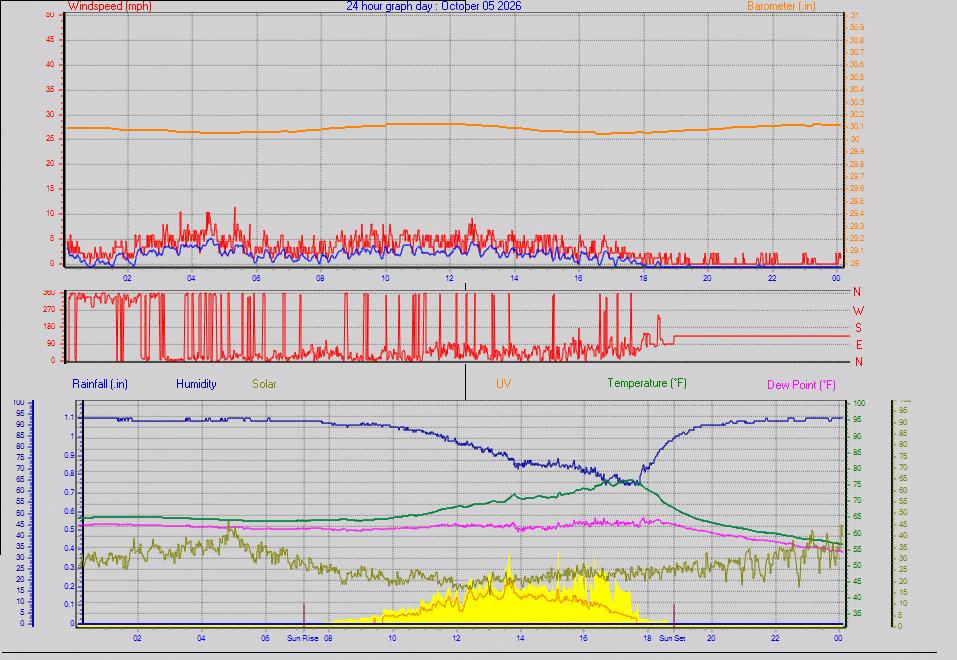Select the Humidity legend label
The image size is (957, 660).
tap(196, 384)
